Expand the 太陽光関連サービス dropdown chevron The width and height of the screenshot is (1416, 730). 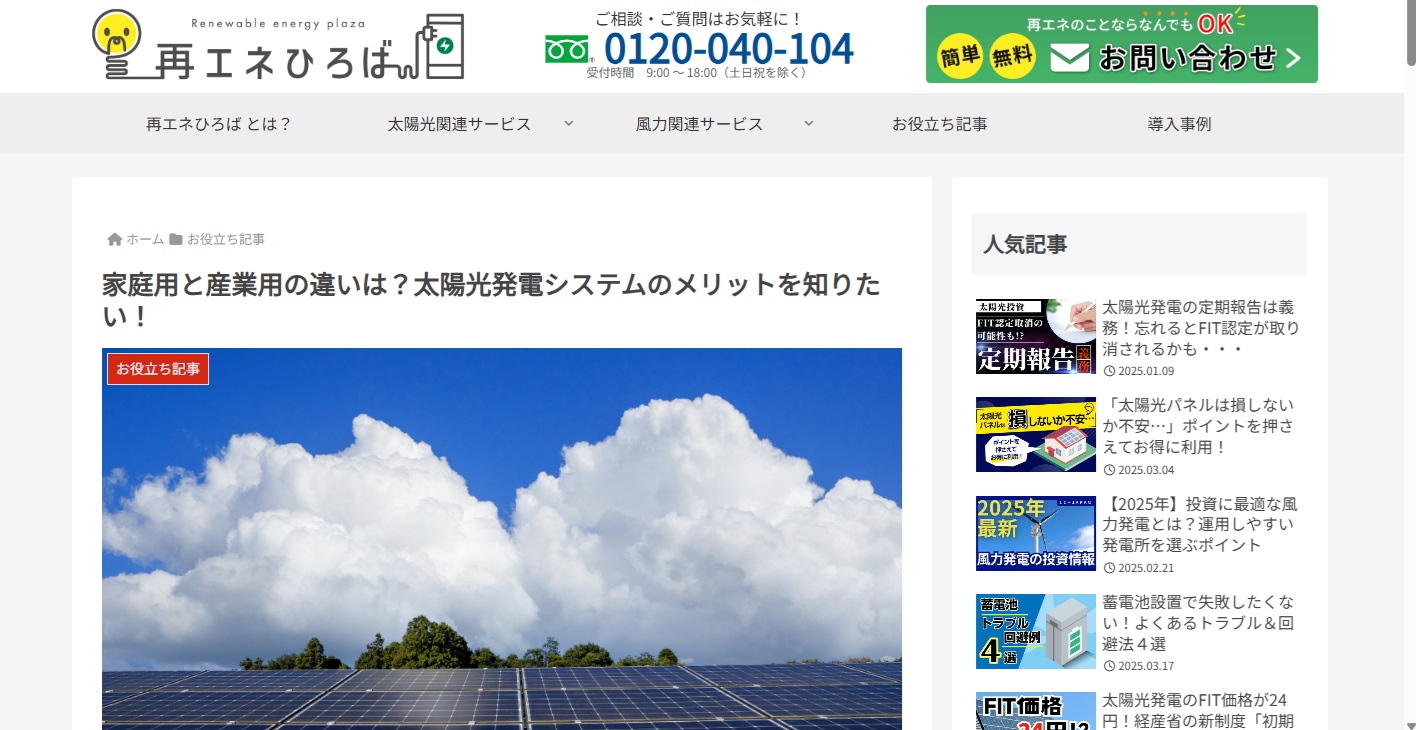(568, 123)
